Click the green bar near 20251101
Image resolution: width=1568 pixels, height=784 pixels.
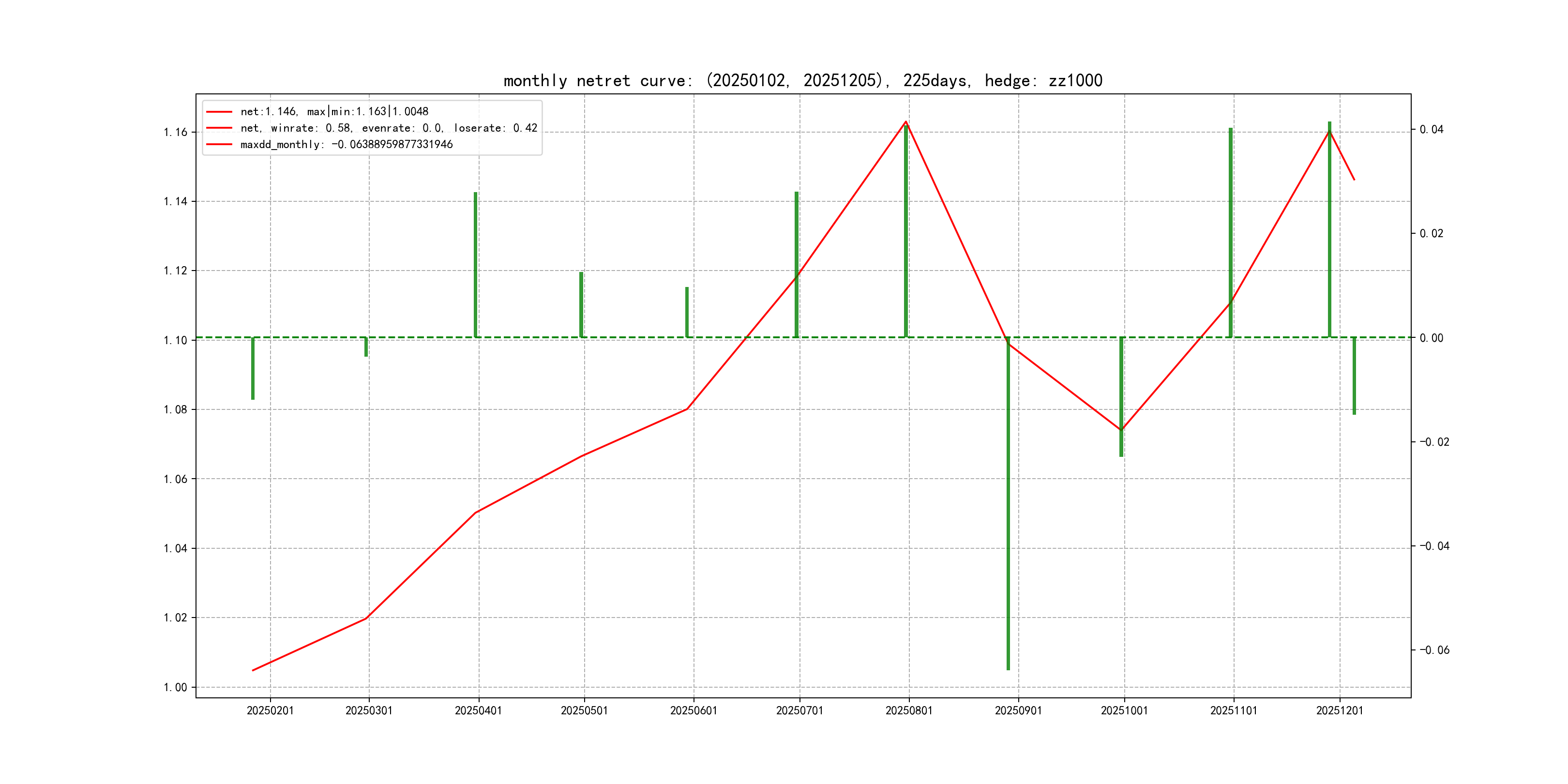tap(1230, 231)
